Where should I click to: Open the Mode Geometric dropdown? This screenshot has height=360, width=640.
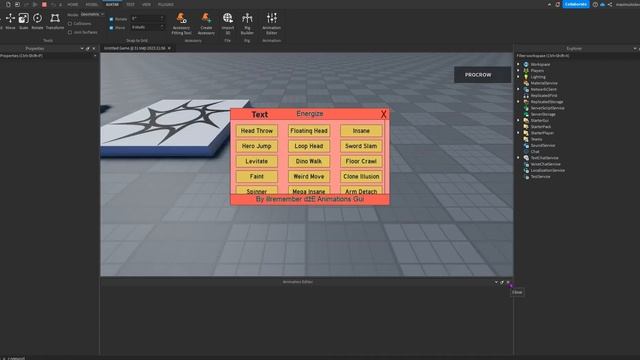pyautogui.click(x=91, y=14)
